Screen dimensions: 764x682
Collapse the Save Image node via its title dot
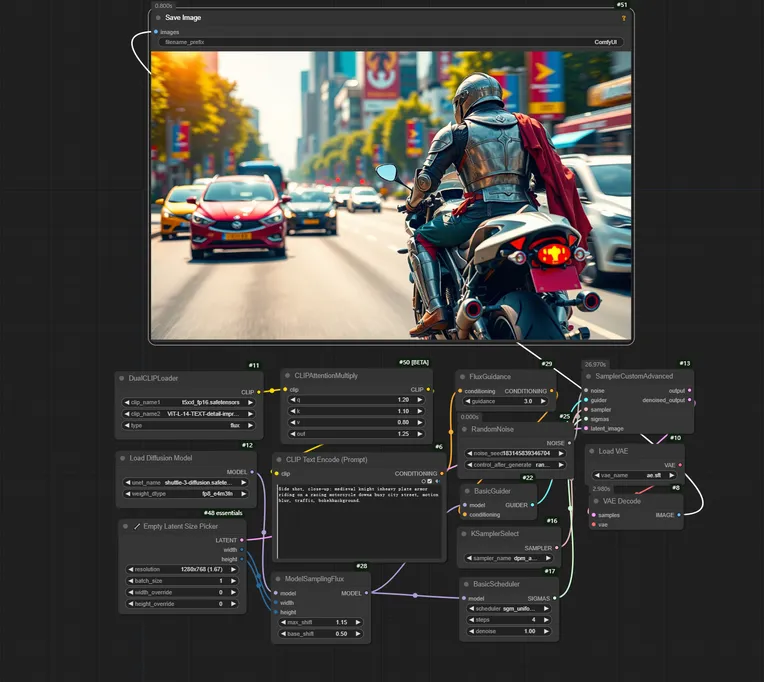tap(158, 18)
